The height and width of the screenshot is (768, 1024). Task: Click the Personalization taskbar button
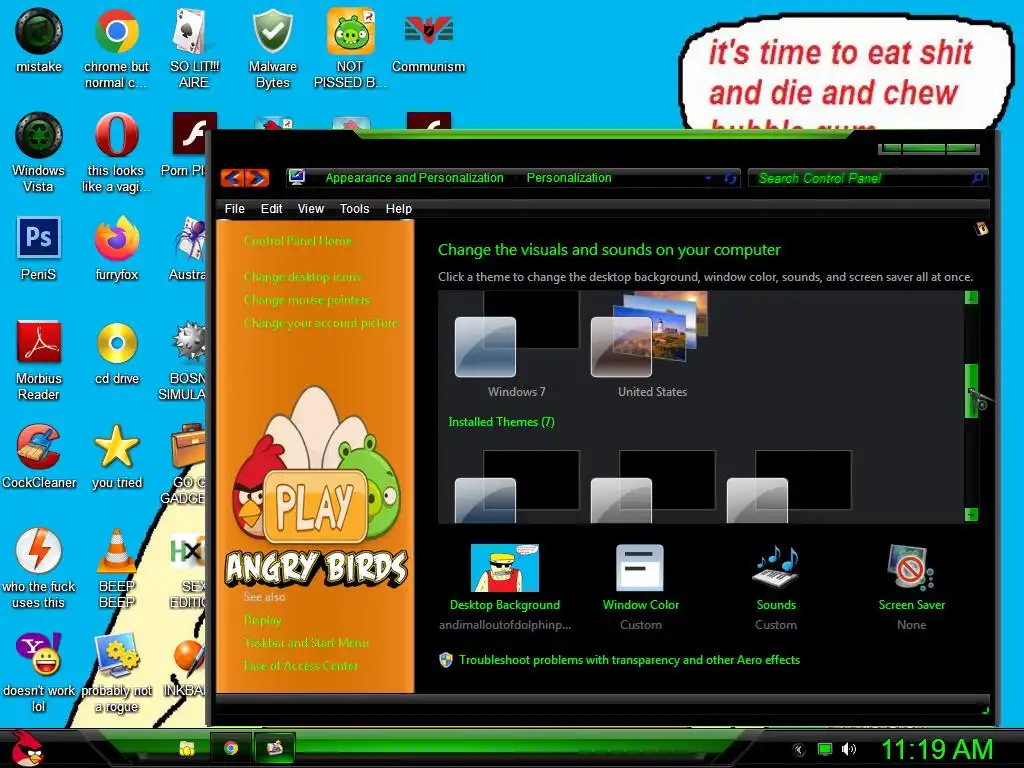point(274,748)
